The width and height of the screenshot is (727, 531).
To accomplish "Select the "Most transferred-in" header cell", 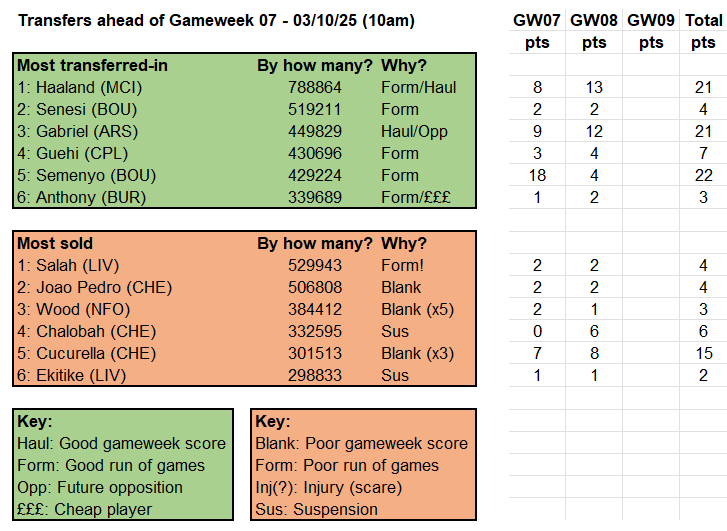I will click(90, 65).
